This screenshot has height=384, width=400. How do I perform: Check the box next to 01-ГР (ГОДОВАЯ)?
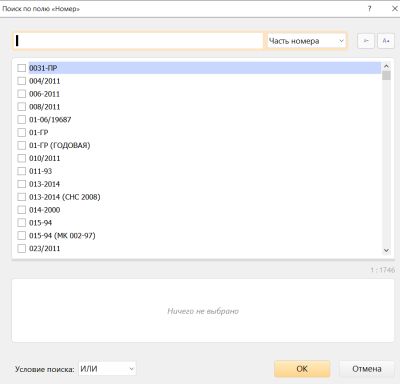click(21, 145)
